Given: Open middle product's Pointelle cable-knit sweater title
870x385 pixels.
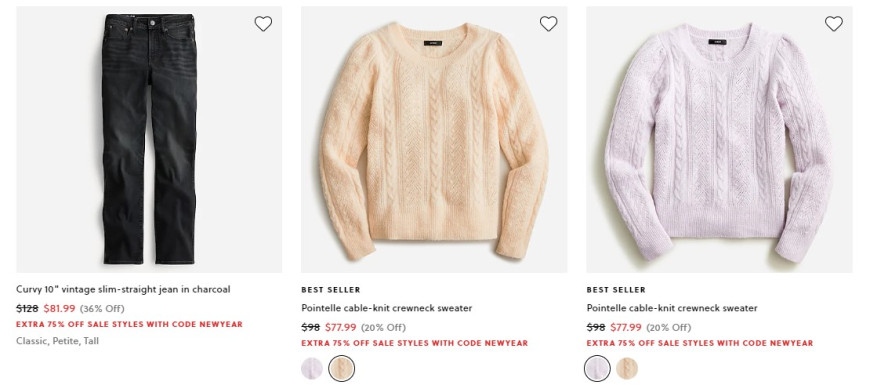Looking at the screenshot, I should click(387, 308).
